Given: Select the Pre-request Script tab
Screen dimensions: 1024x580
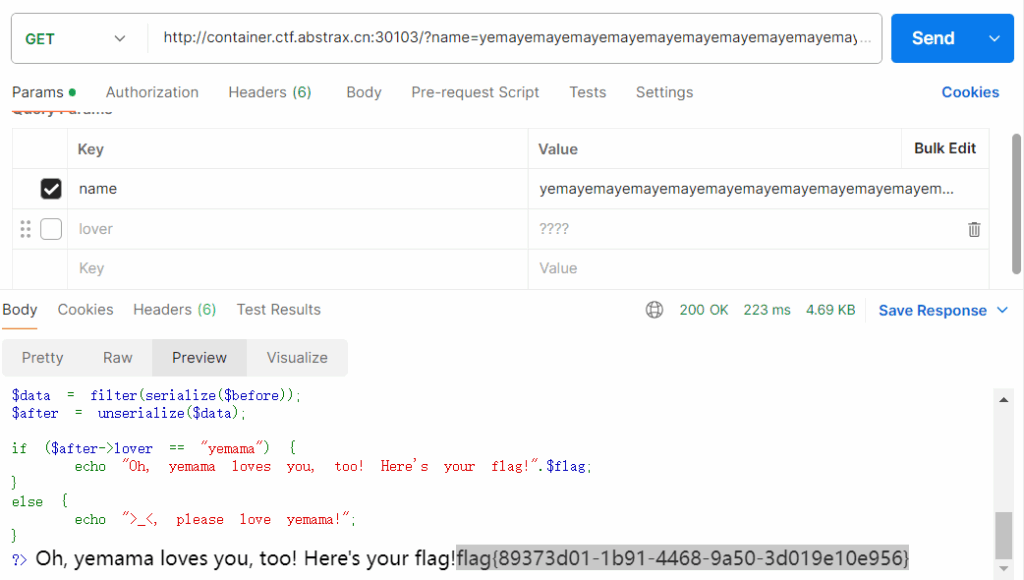Looking at the screenshot, I should point(475,92).
